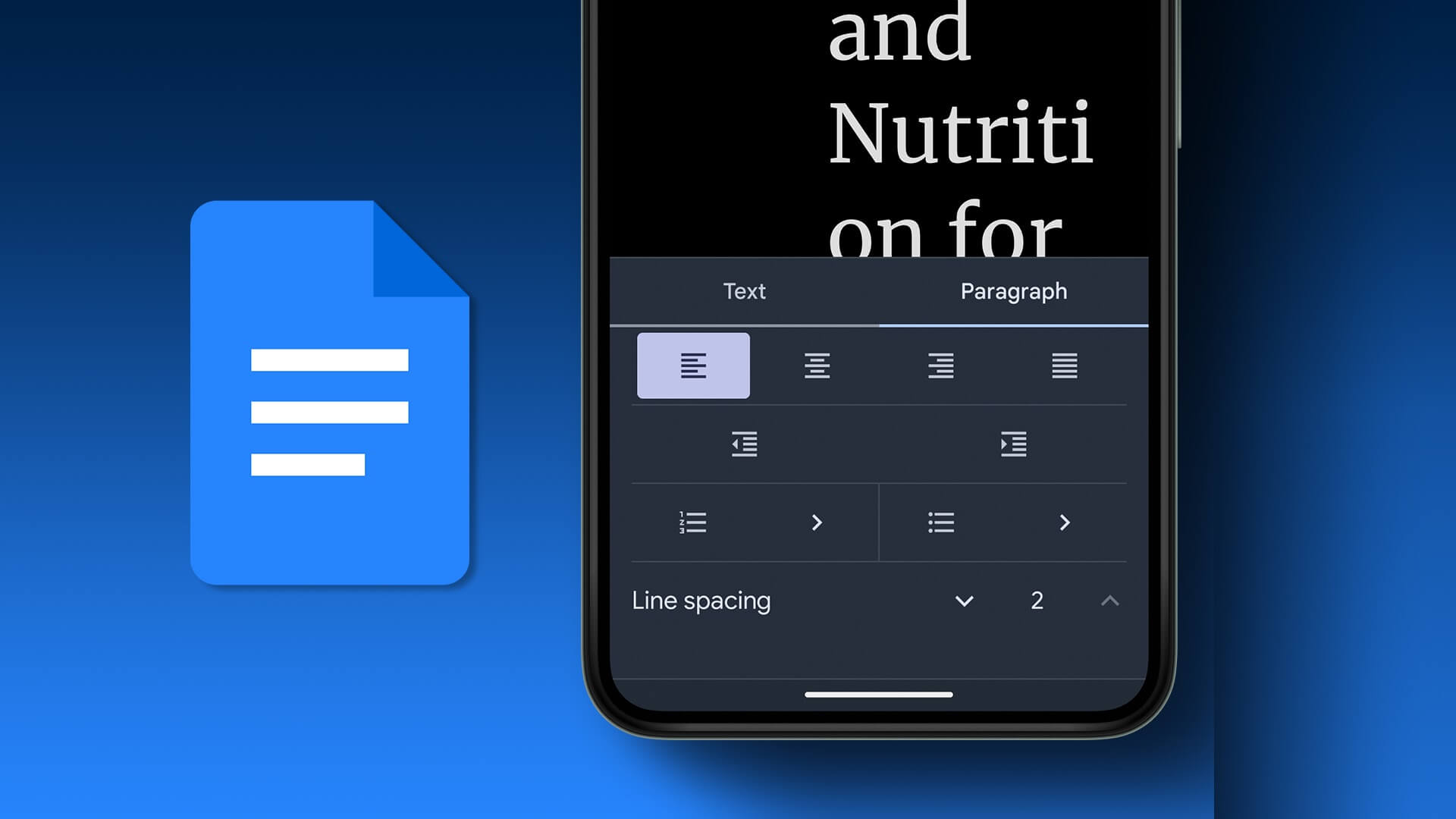The height and width of the screenshot is (819, 1456).
Task: Expand numbered list options chevron
Action: pyautogui.click(x=818, y=522)
